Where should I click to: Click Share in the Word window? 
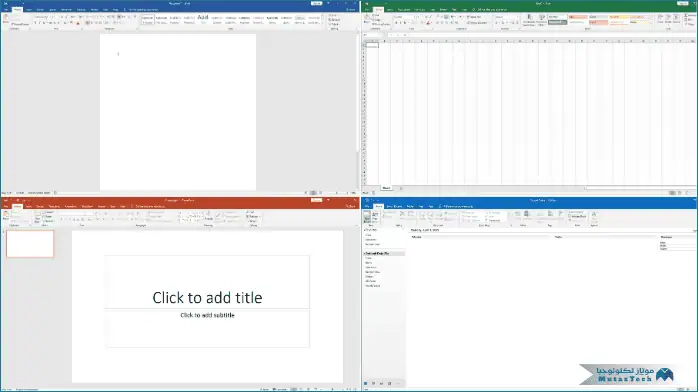(351, 9)
